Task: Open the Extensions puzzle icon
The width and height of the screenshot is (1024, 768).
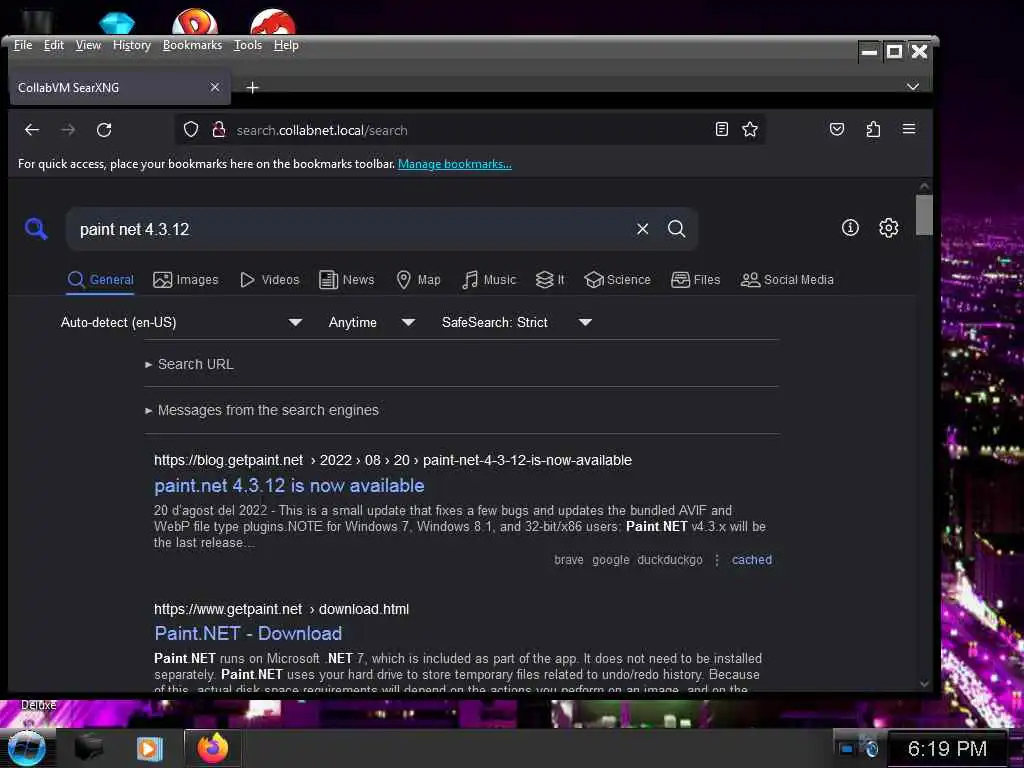Action: tap(873, 129)
